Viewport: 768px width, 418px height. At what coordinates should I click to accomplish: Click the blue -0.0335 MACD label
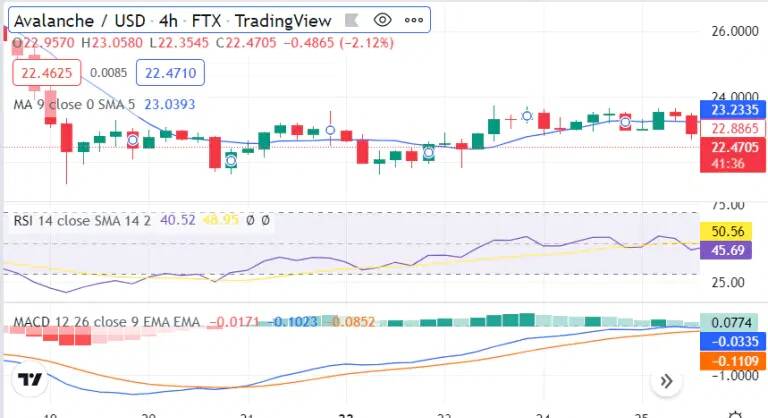(x=732, y=341)
